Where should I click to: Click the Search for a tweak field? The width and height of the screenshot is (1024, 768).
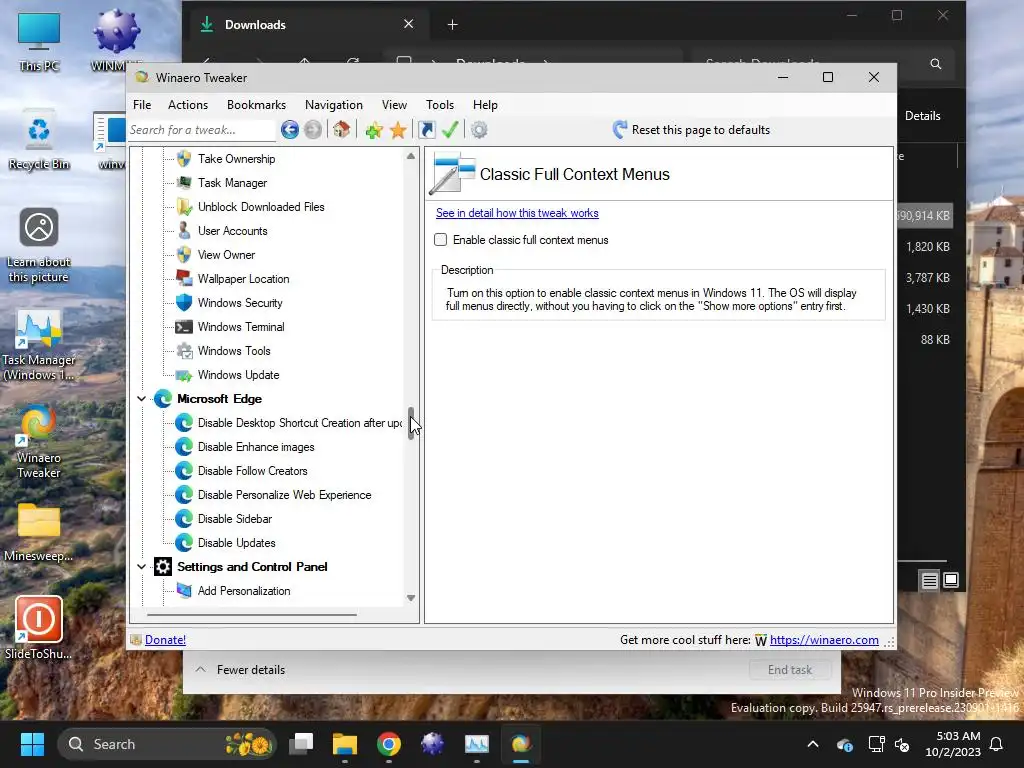tap(201, 130)
